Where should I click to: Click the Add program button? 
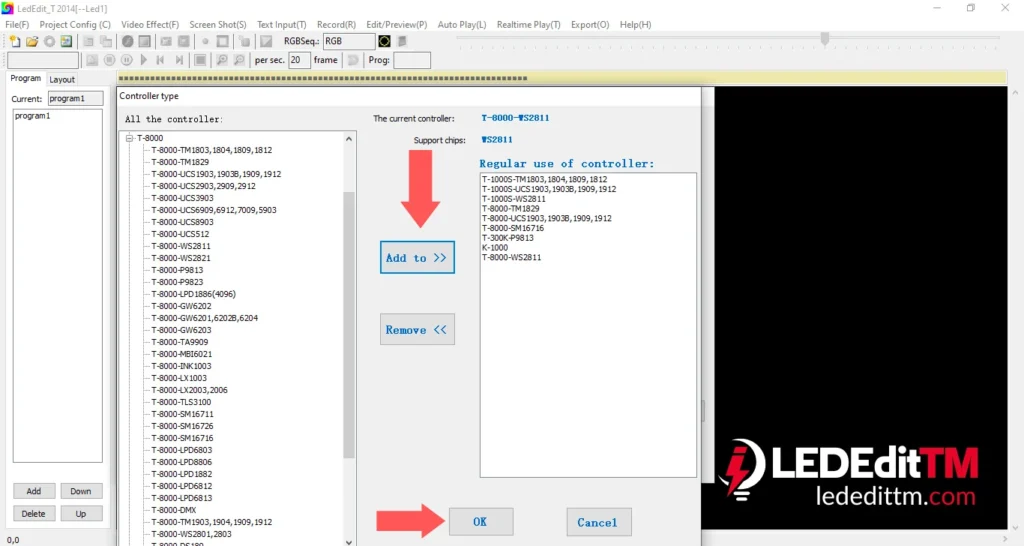coord(34,491)
